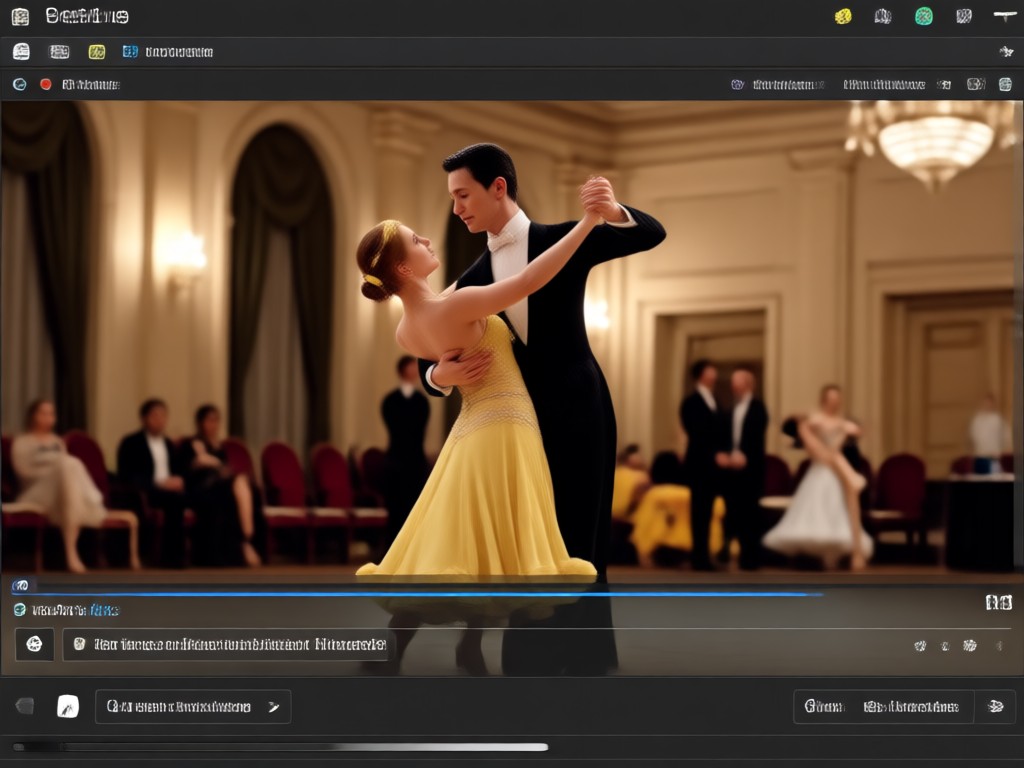Viewport: 1024px width, 768px height.
Task: Click the blue circular icon beside the red dot
Action: coord(20,84)
